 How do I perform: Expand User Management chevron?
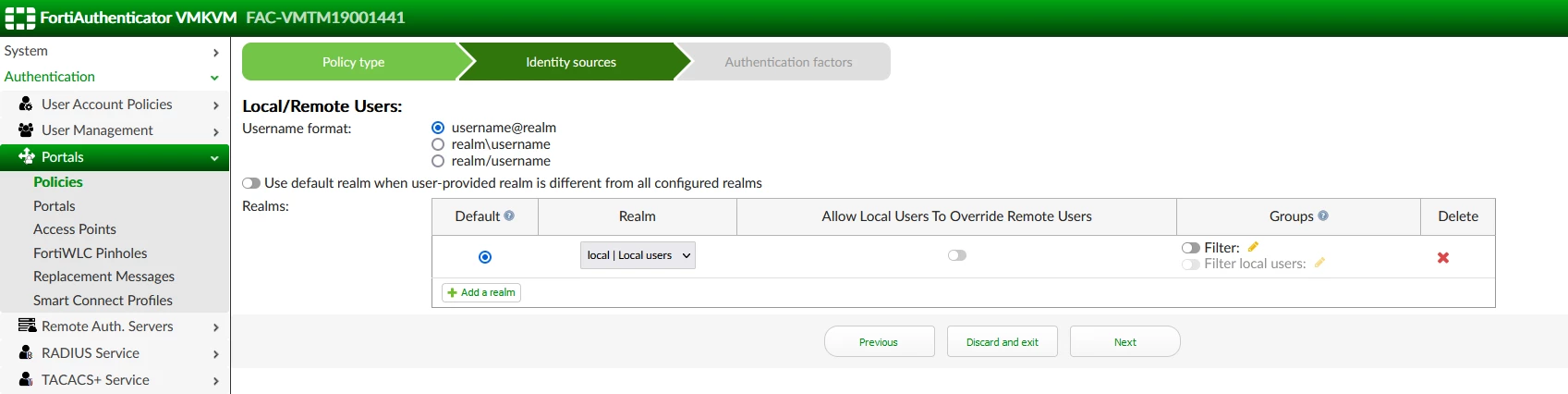pyautogui.click(x=215, y=132)
